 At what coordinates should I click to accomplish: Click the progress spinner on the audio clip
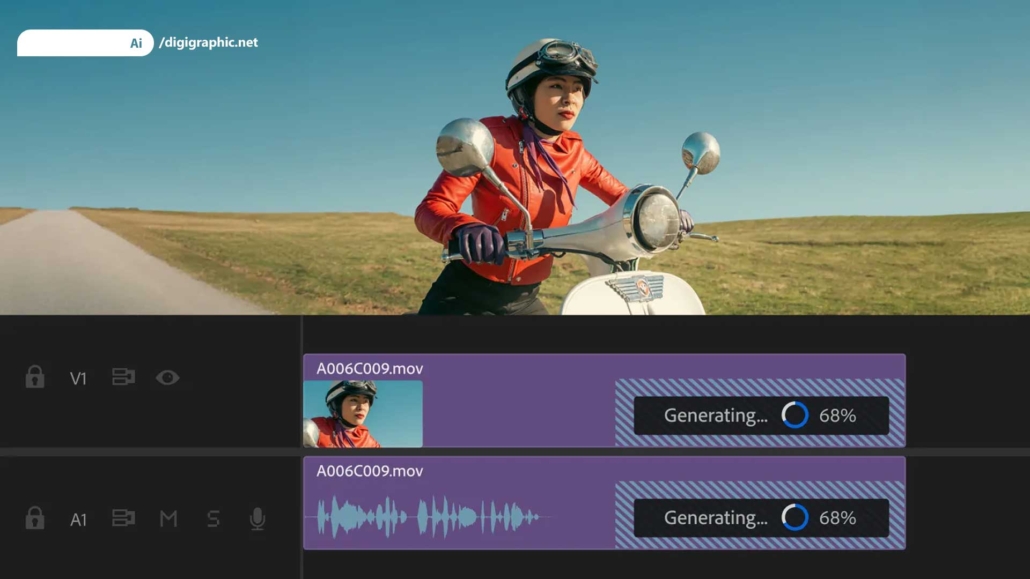click(795, 518)
